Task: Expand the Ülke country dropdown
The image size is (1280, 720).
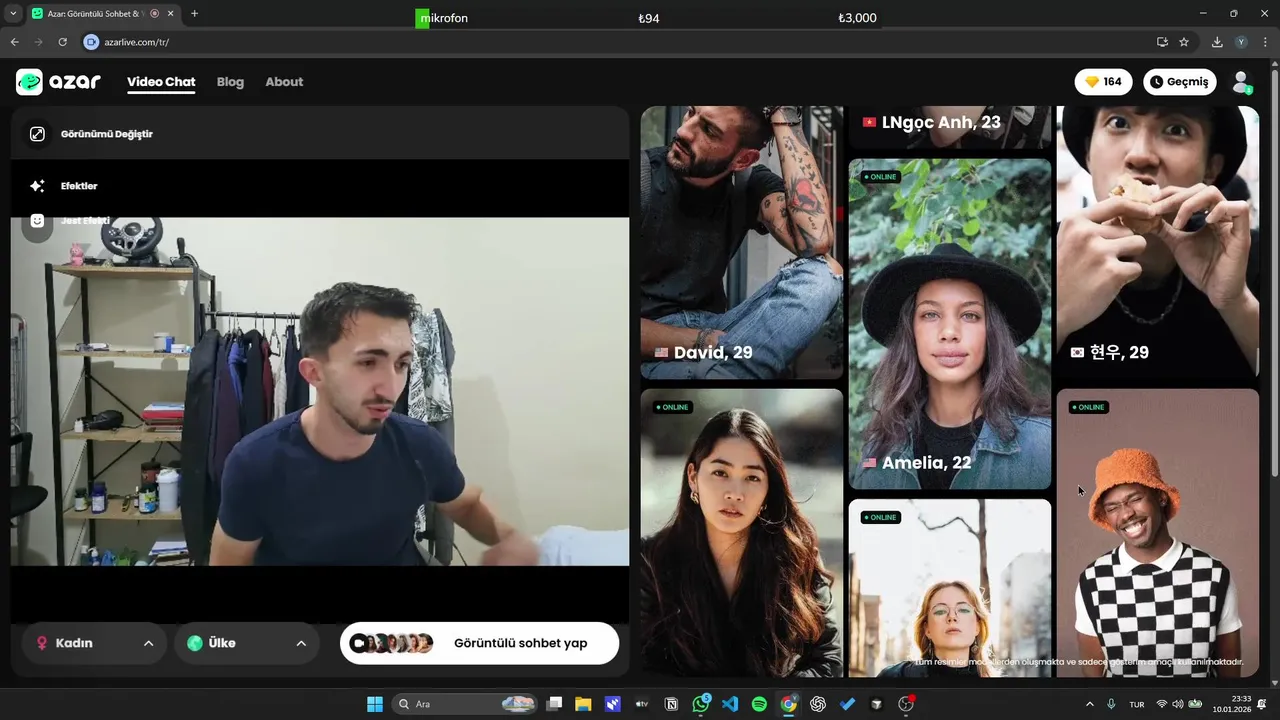Action: click(246, 643)
